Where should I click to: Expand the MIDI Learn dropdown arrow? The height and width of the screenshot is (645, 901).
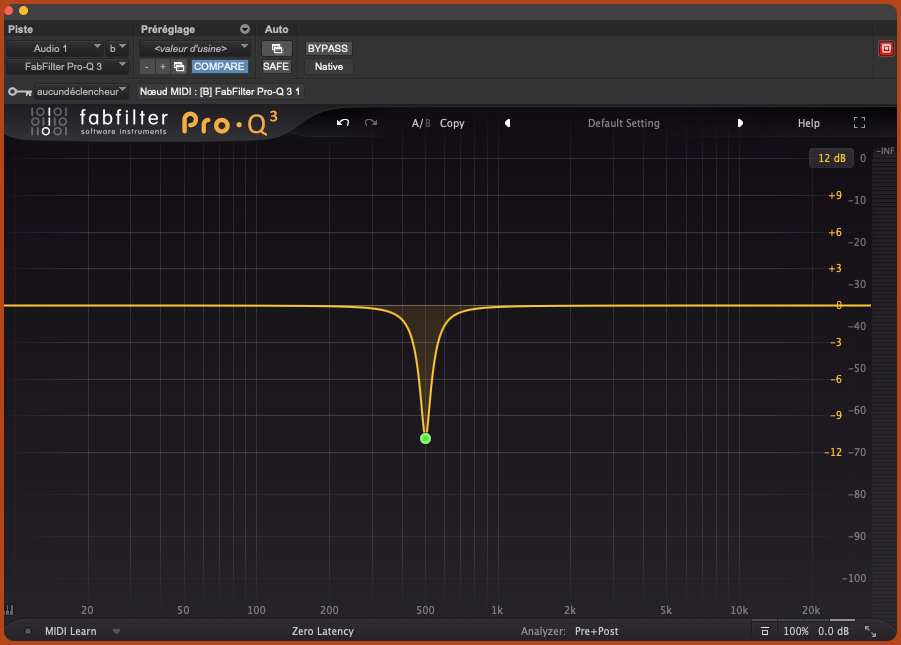tap(116, 631)
